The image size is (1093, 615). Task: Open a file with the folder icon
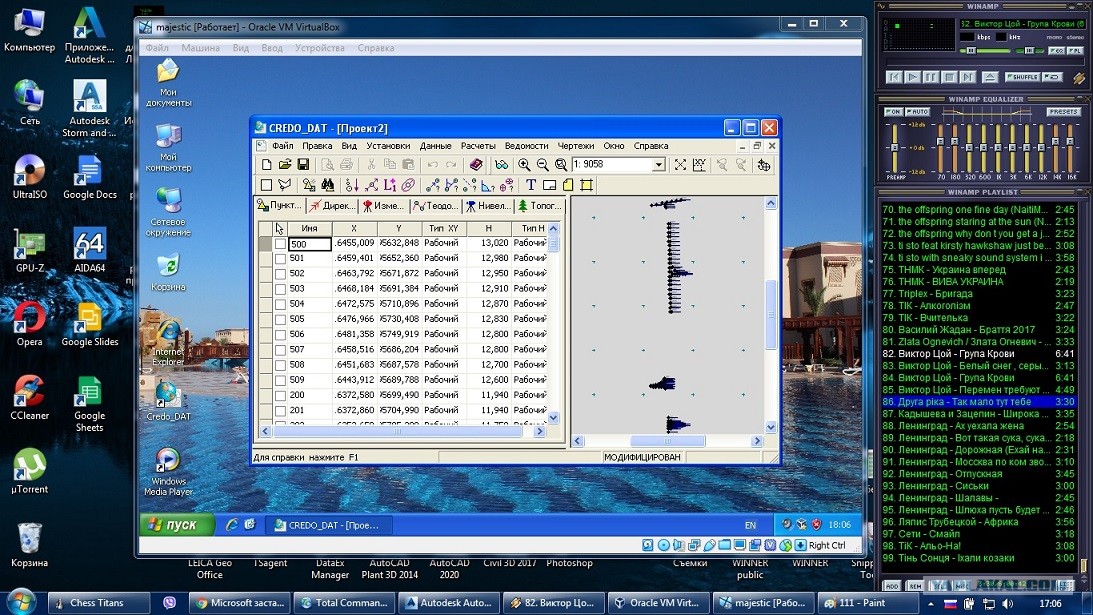point(284,165)
